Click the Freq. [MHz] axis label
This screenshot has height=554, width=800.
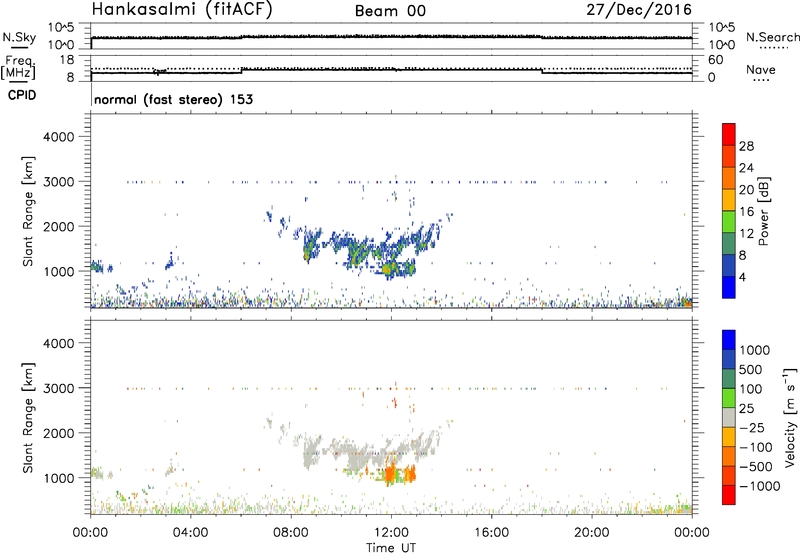(18, 67)
